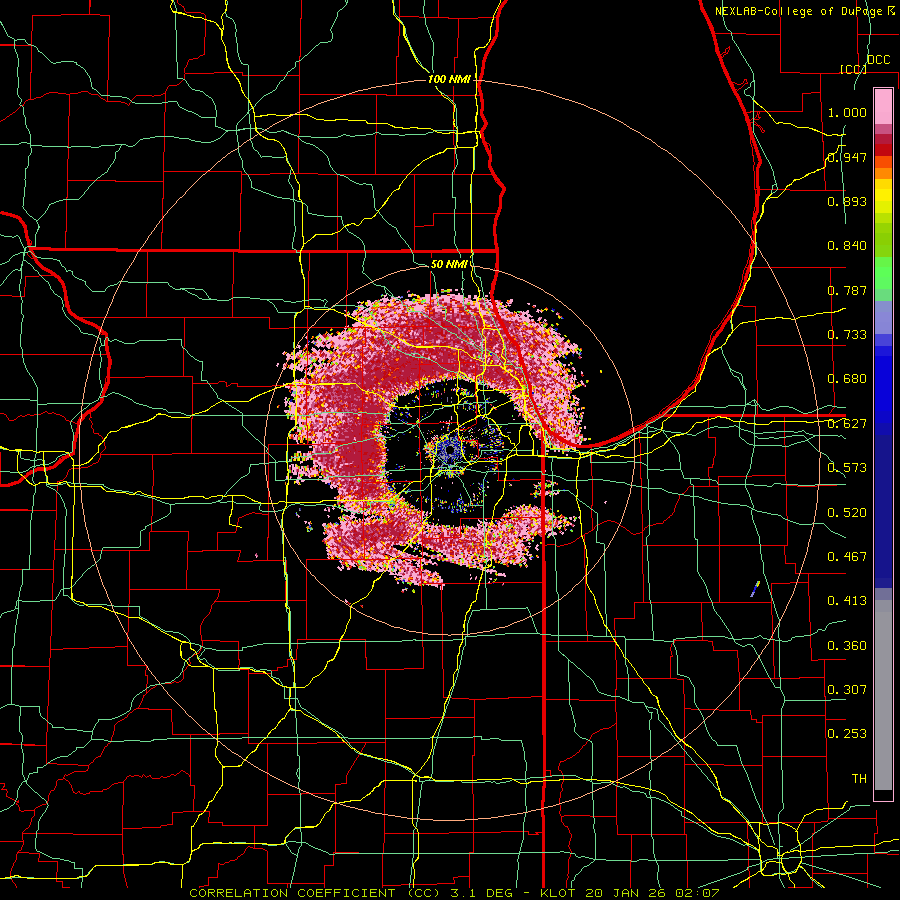
Task: Click the NEXLAB-College of DuPage label
Action: point(805,11)
